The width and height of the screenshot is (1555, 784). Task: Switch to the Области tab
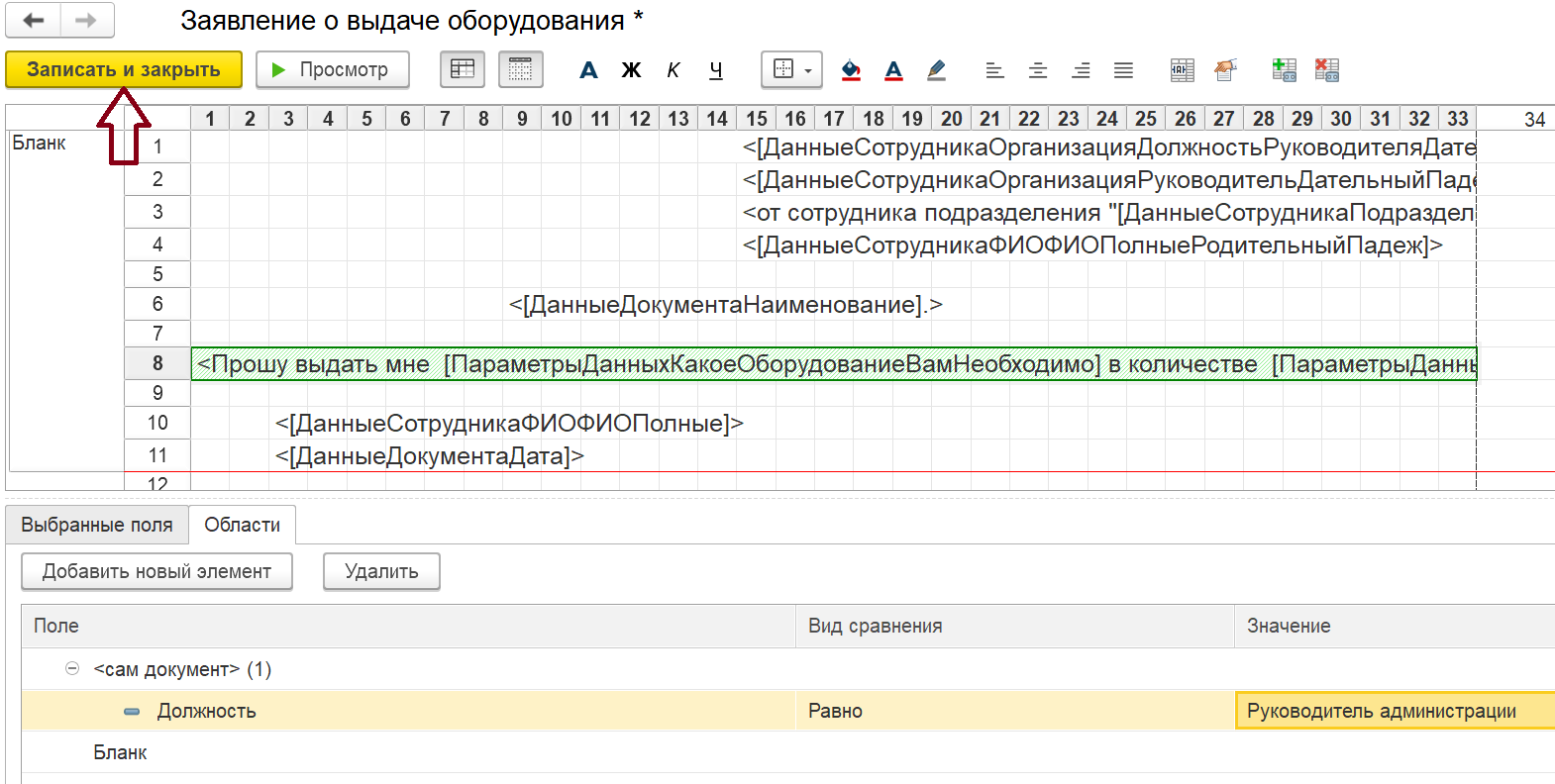tap(243, 525)
